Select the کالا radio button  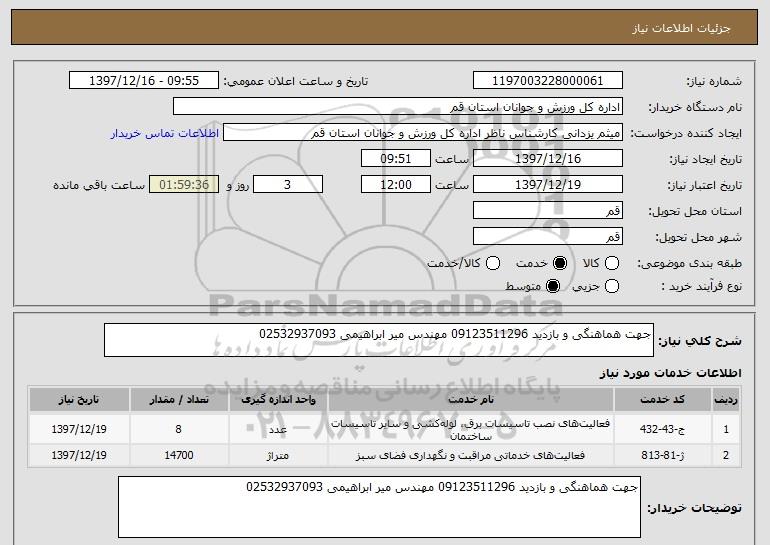[612, 263]
